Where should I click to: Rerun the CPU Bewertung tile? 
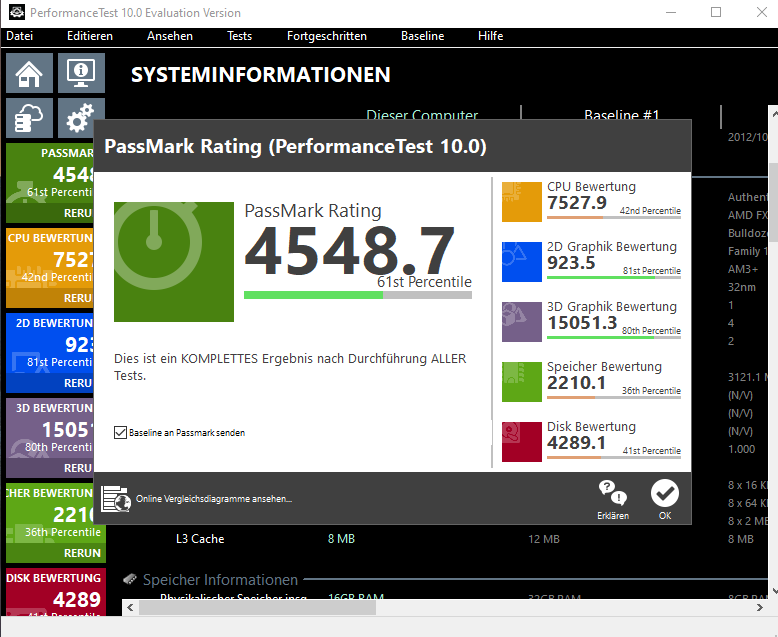tap(78, 298)
